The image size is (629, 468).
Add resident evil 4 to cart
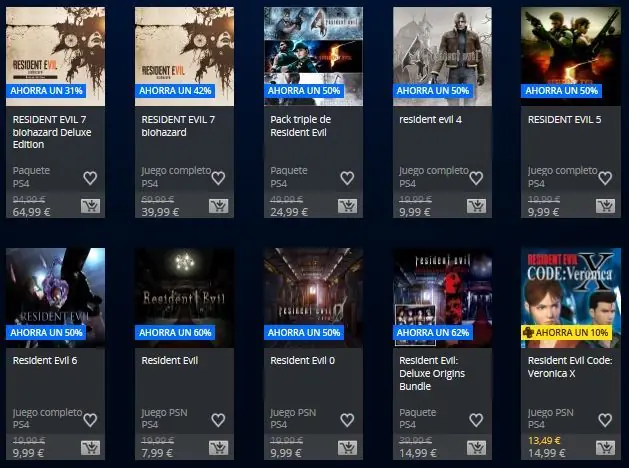coord(476,206)
